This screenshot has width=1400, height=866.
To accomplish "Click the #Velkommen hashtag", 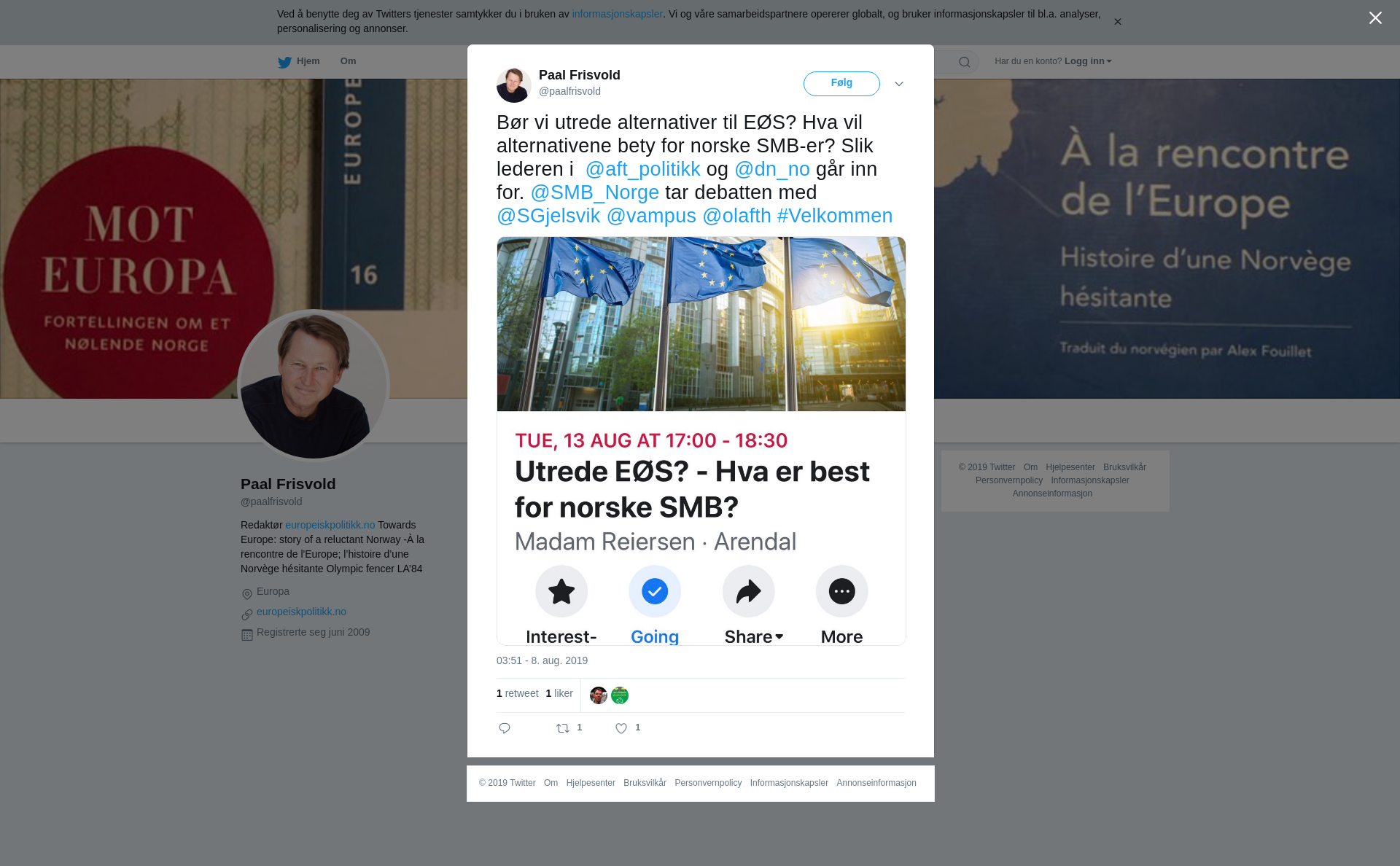I will [835, 216].
